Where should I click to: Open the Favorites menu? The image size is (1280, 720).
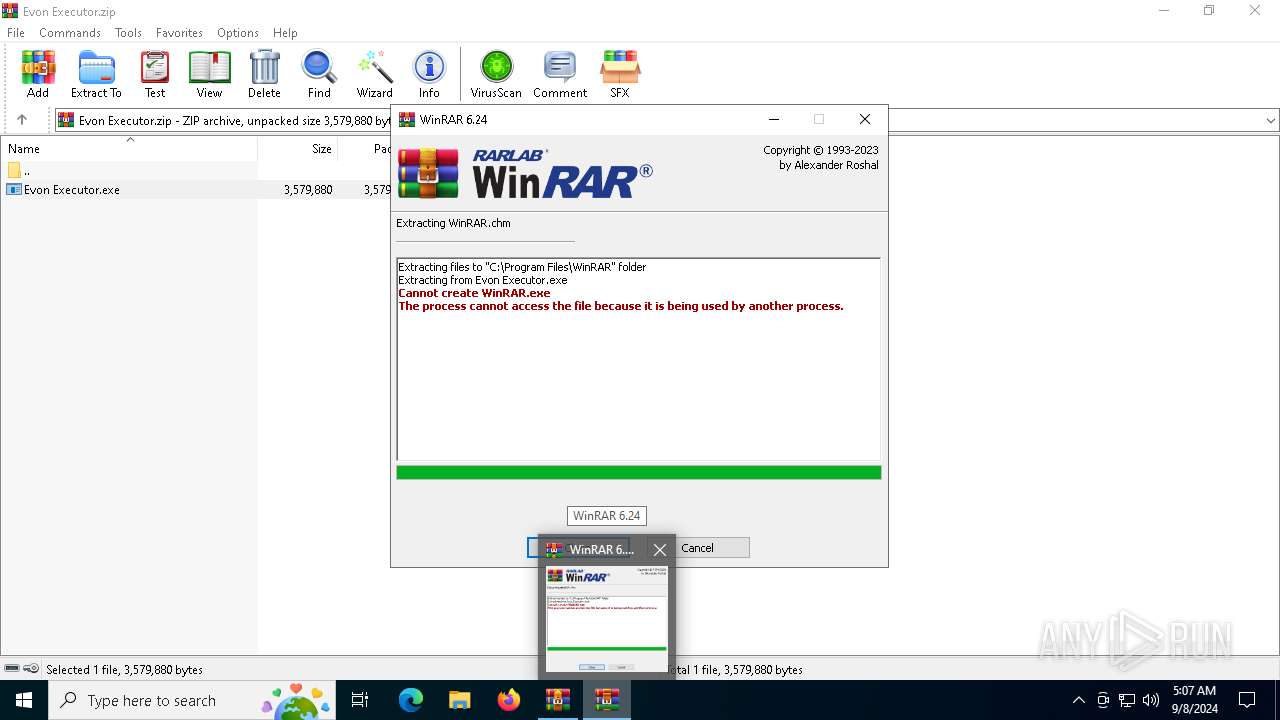pyautogui.click(x=179, y=33)
